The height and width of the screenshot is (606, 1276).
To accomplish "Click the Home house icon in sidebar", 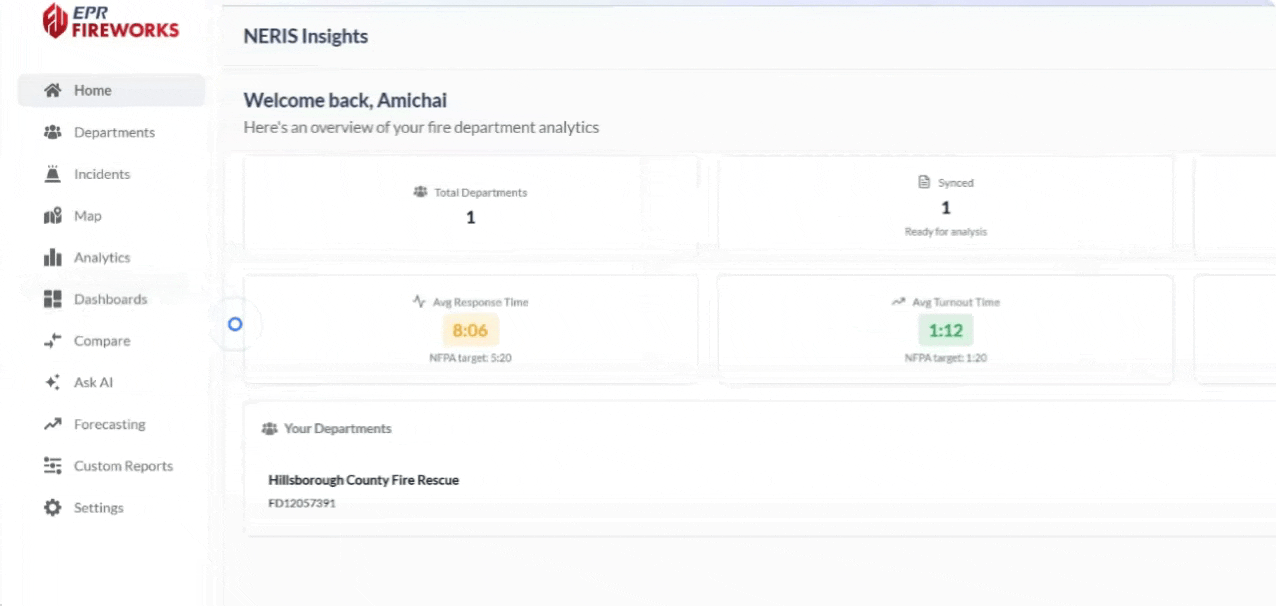I will tap(53, 90).
